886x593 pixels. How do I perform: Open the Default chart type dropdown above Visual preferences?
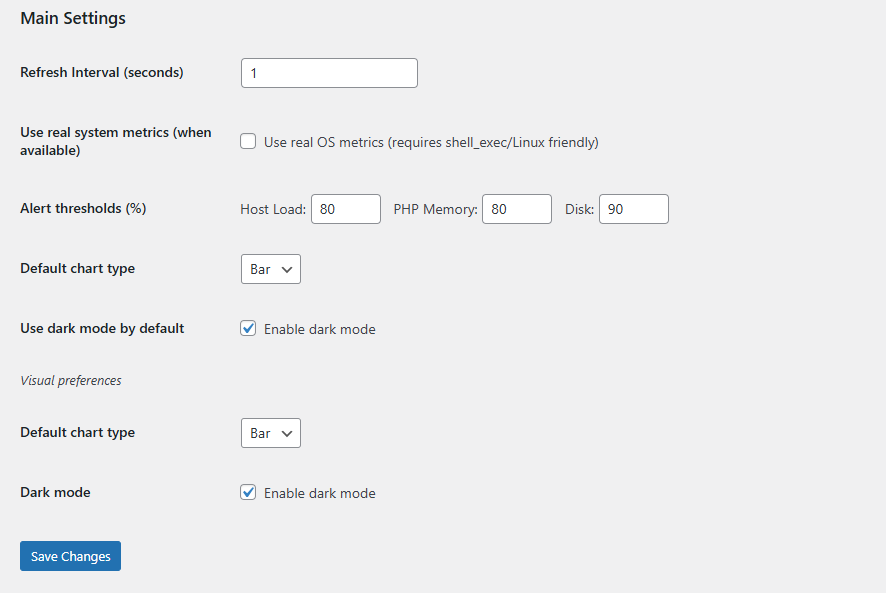click(x=271, y=269)
